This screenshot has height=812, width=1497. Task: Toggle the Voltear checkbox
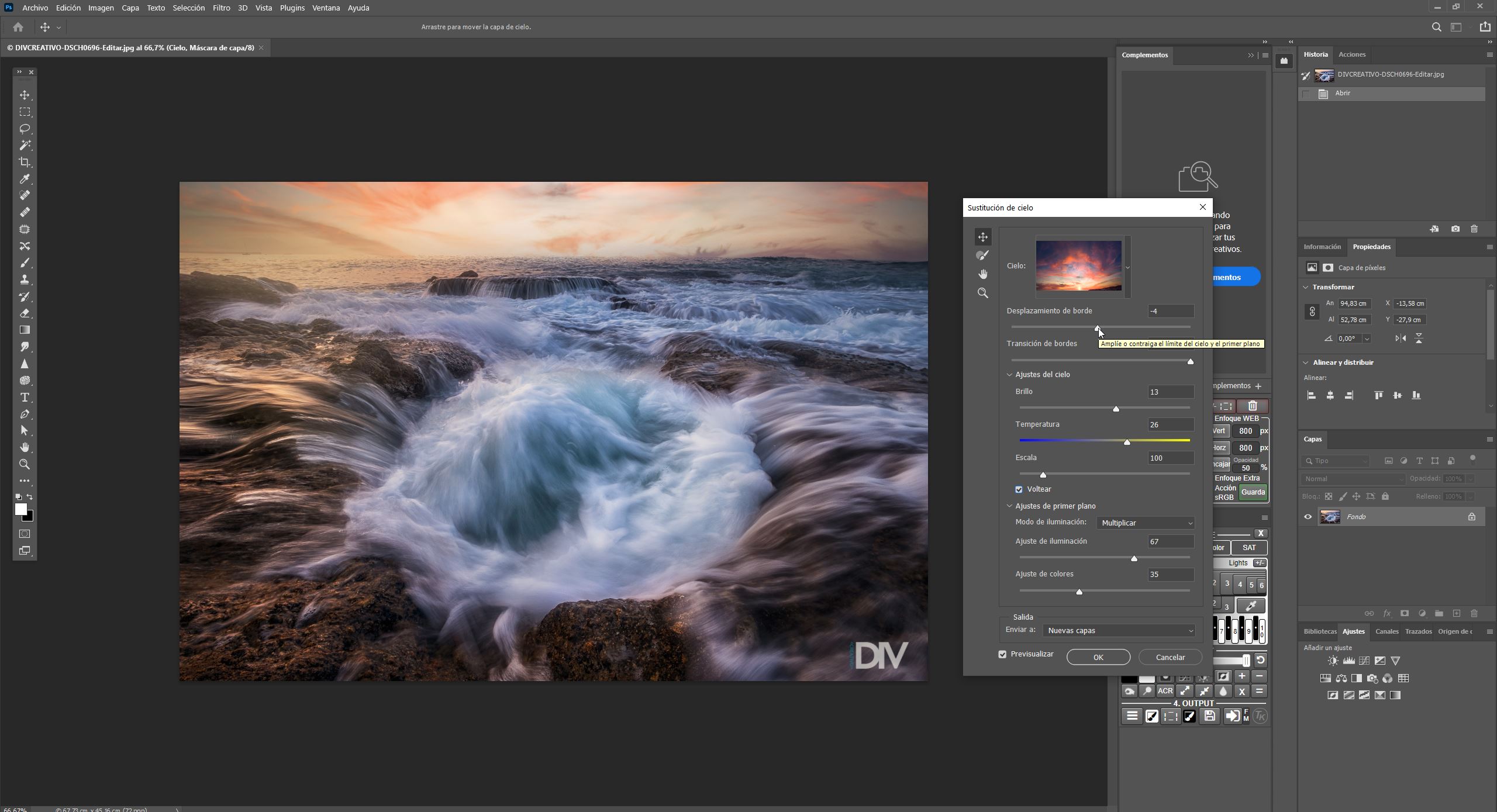[1019, 490]
